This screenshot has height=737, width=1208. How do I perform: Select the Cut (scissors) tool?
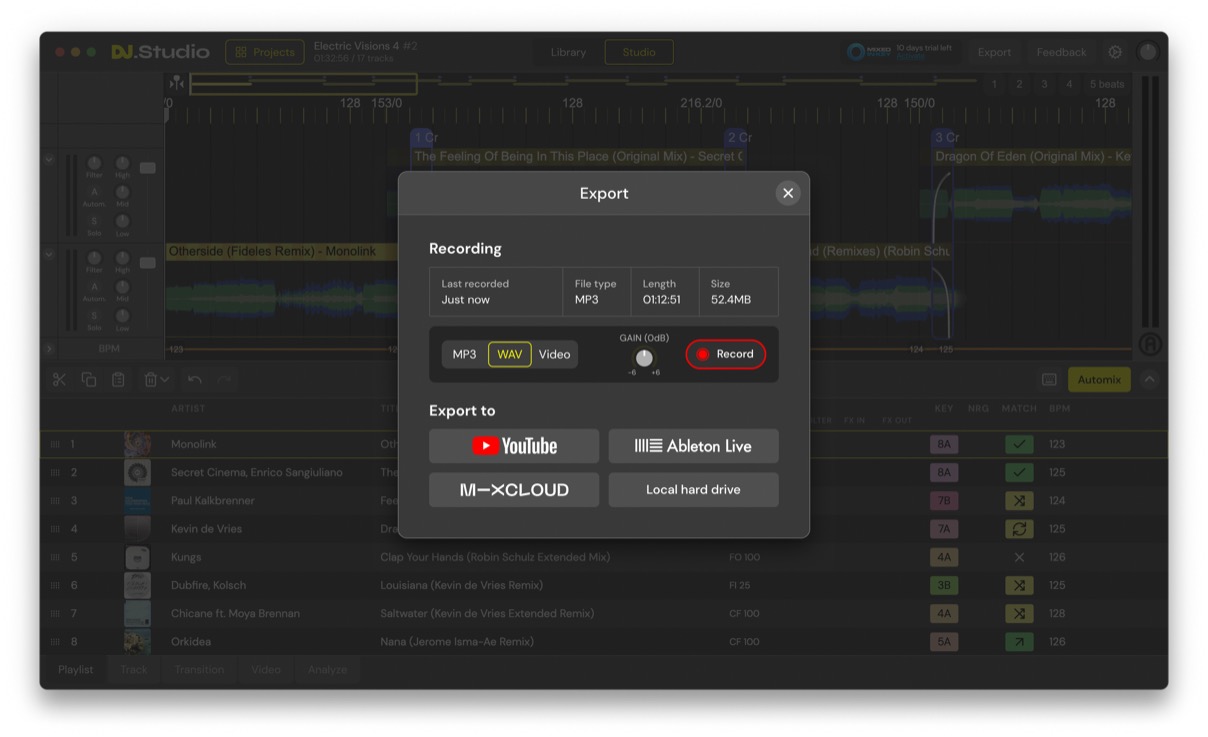point(59,380)
